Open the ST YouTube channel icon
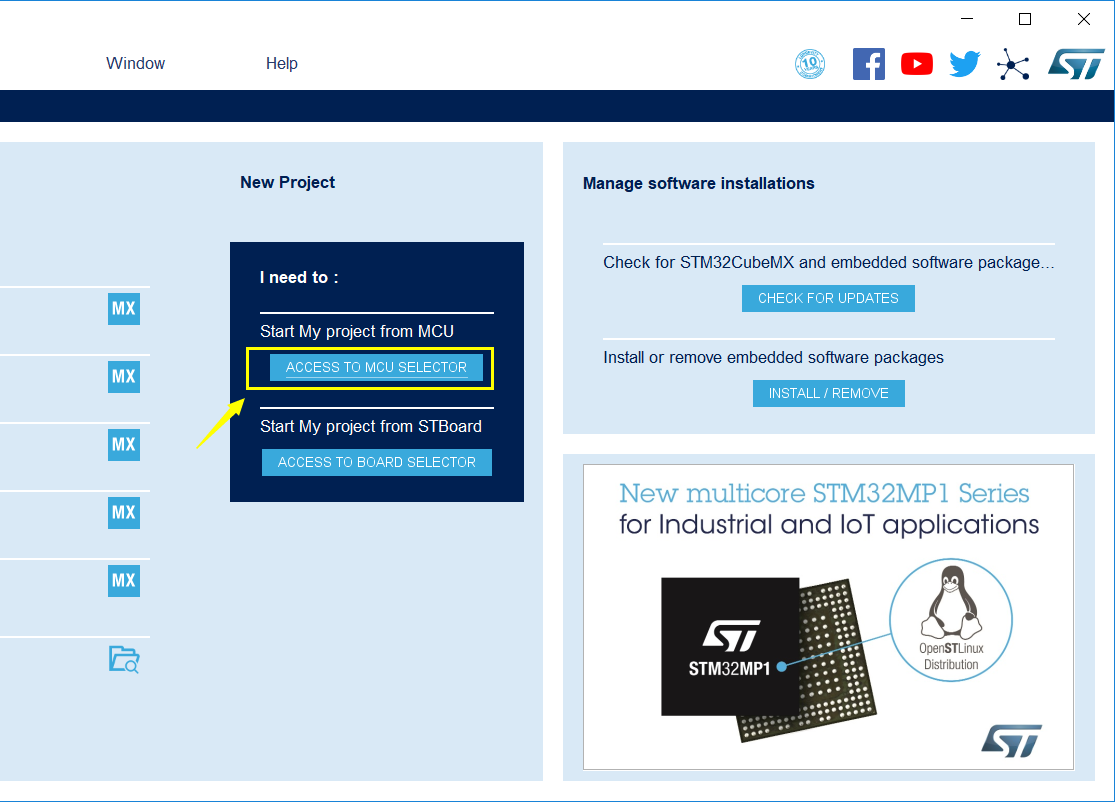This screenshot has width=1115, height=802. (x=917, y=64)
